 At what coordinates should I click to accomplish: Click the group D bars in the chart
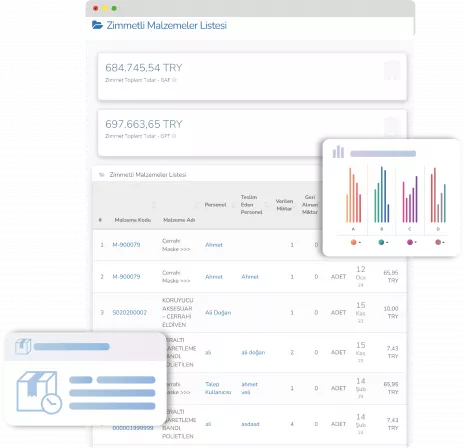[438, 195]
